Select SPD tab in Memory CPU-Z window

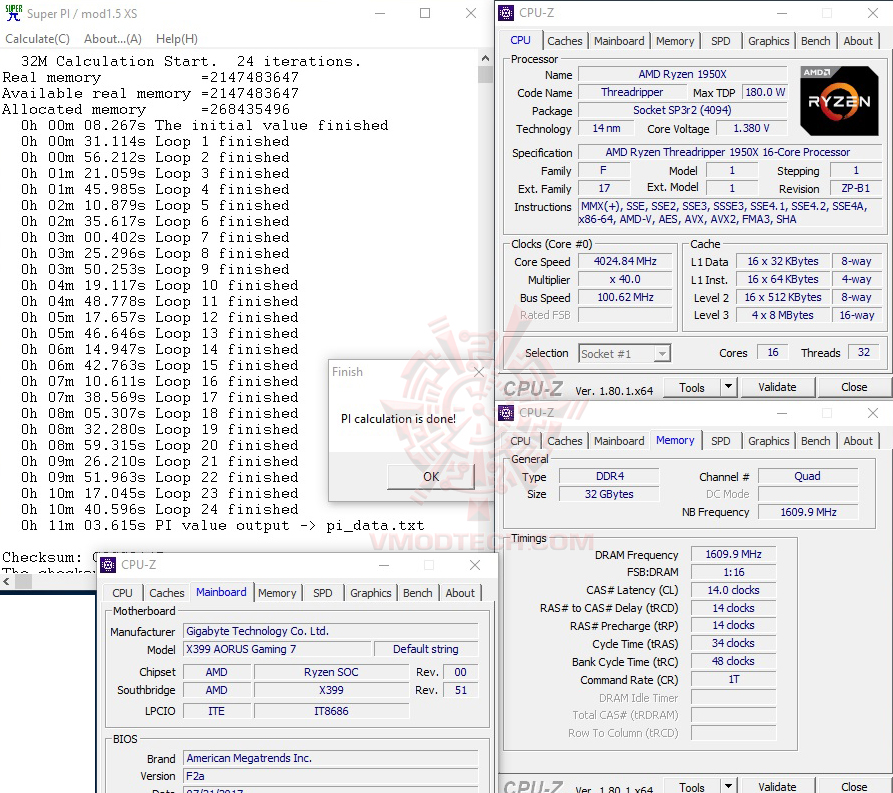point(720,441)
